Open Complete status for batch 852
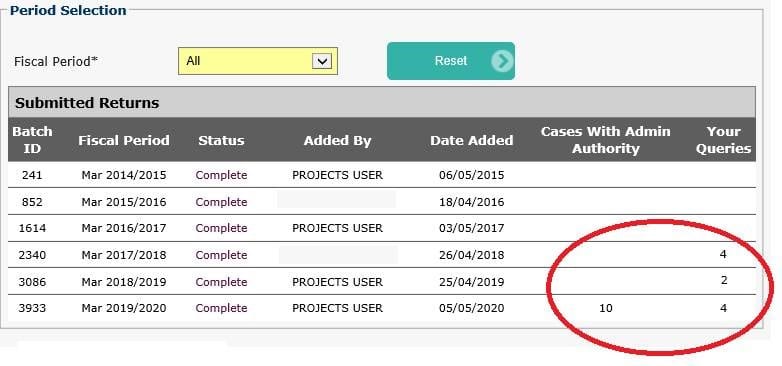The width and height of the screenshot is (782, 366). 221,202
